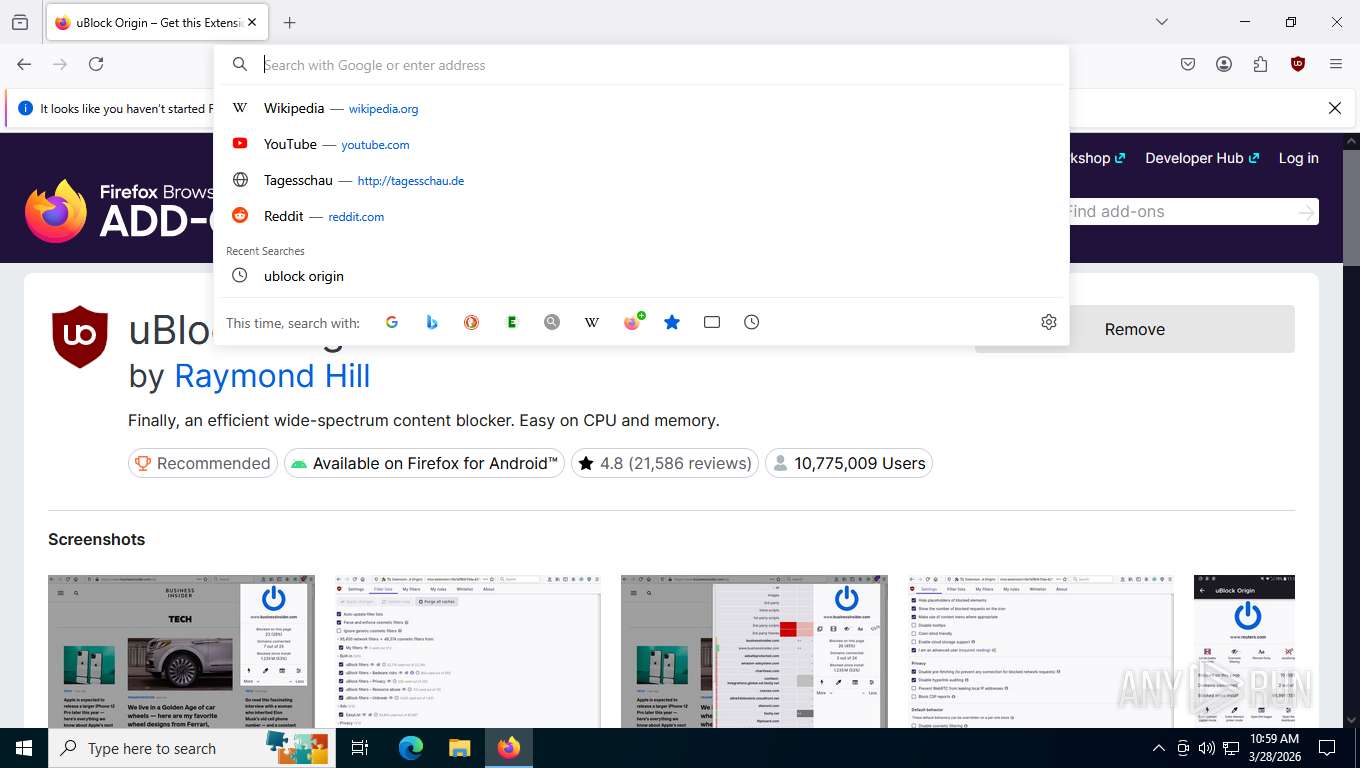Viewport: 1360px width, 768px height.
Task: Close the uBlock Origin tab
Action: pos(251,22)
